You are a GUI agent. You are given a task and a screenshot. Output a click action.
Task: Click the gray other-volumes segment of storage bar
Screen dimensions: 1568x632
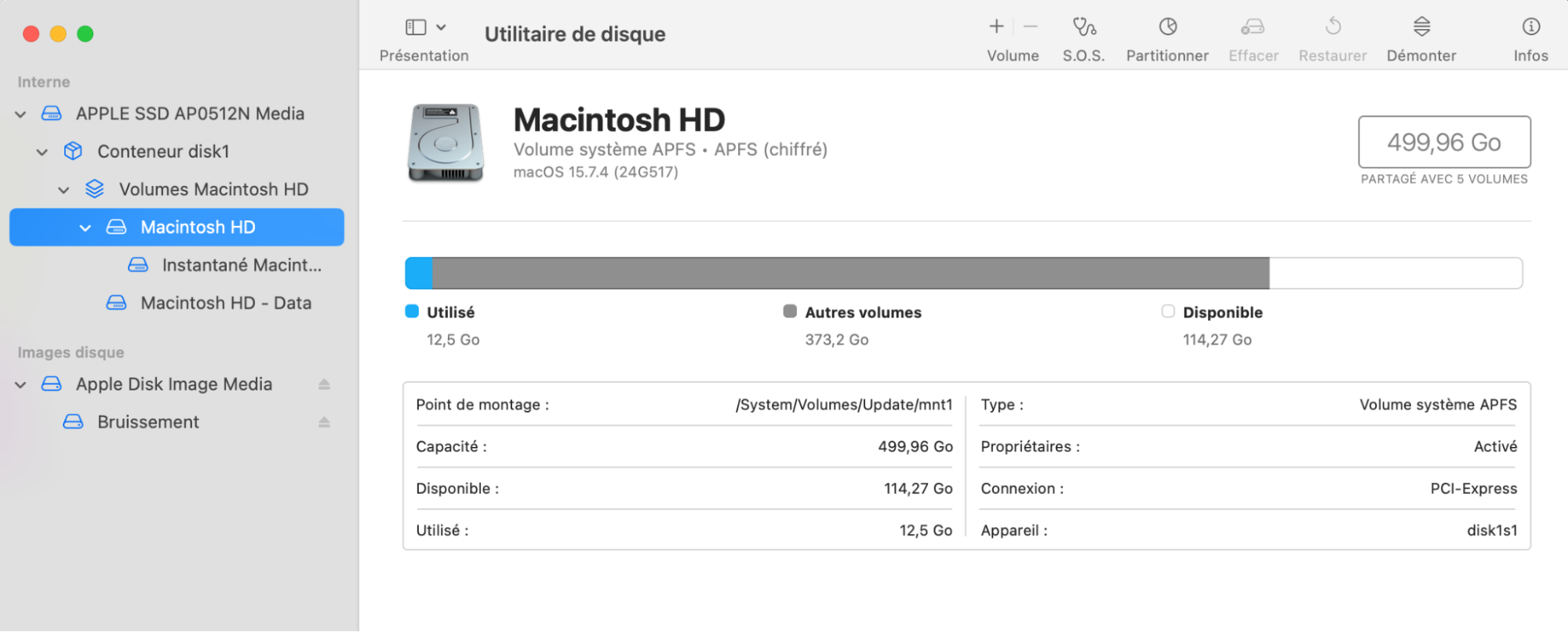pyautogui.click(x=851, y=273)
